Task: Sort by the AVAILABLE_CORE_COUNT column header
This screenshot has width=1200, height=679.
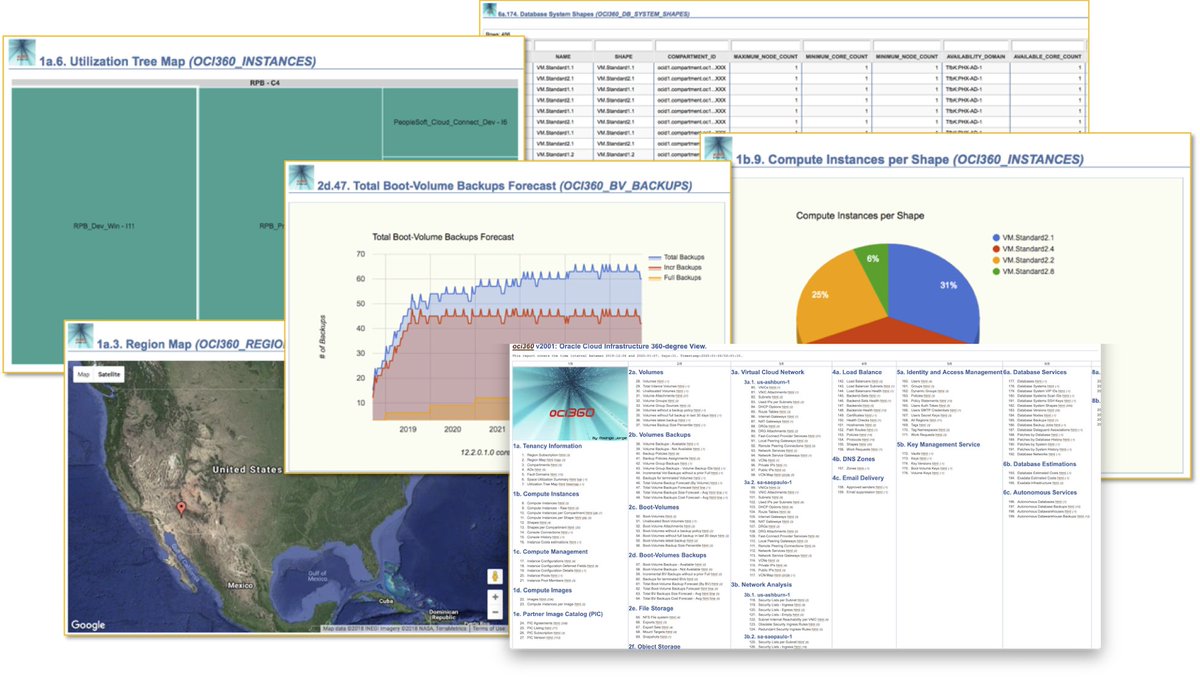Action: click(1046, 57)
